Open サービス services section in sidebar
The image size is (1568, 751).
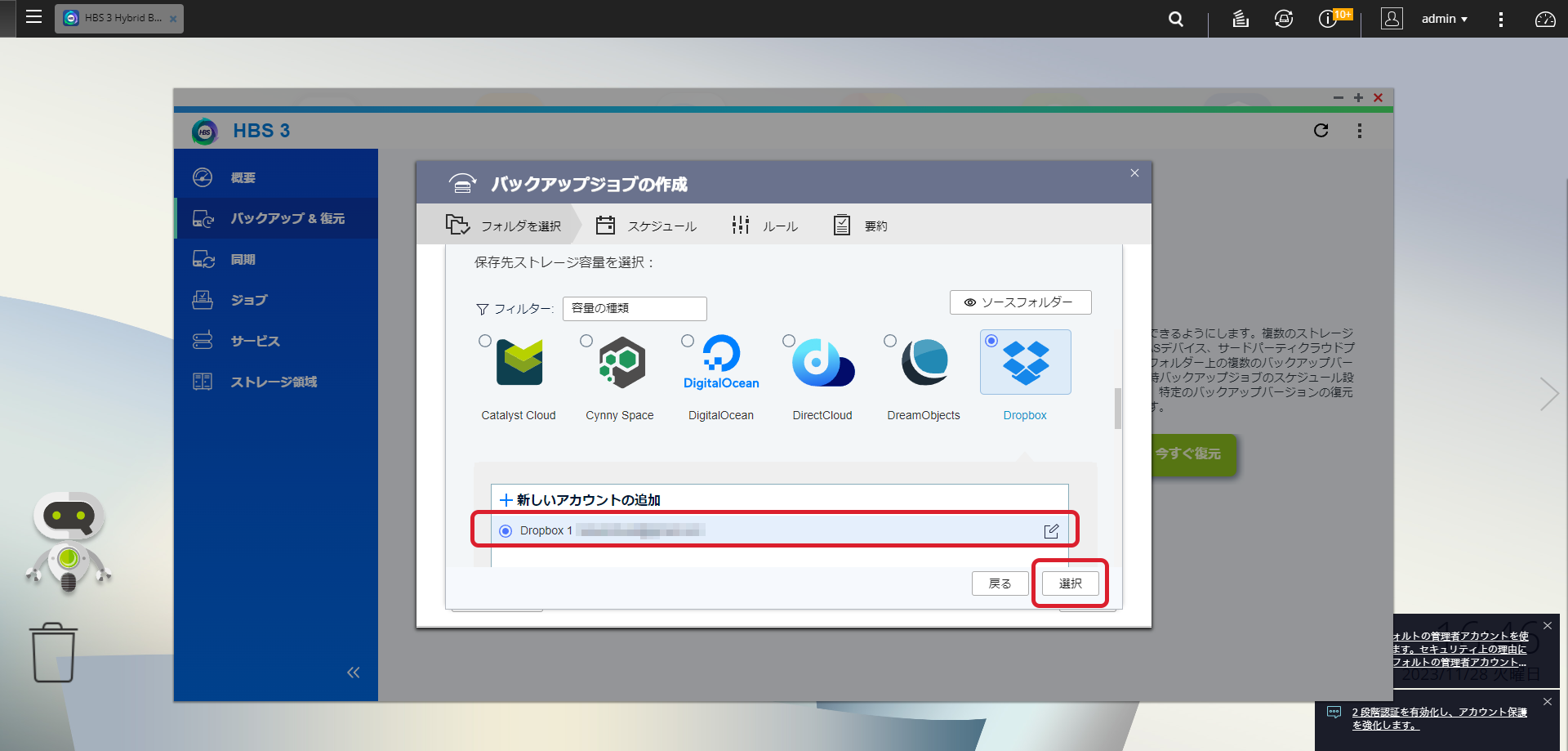(276, 341)
